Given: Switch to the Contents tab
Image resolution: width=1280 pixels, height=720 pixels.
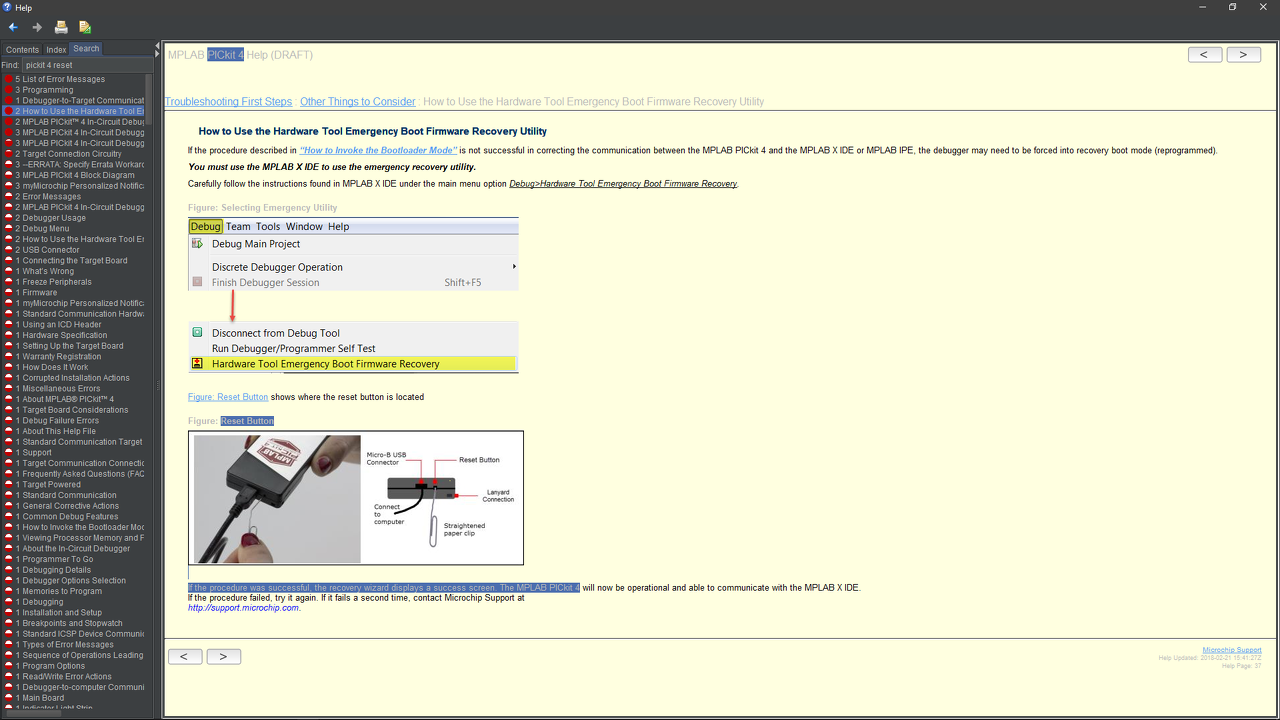Looking at the screenshot, I should coord(22,49).
